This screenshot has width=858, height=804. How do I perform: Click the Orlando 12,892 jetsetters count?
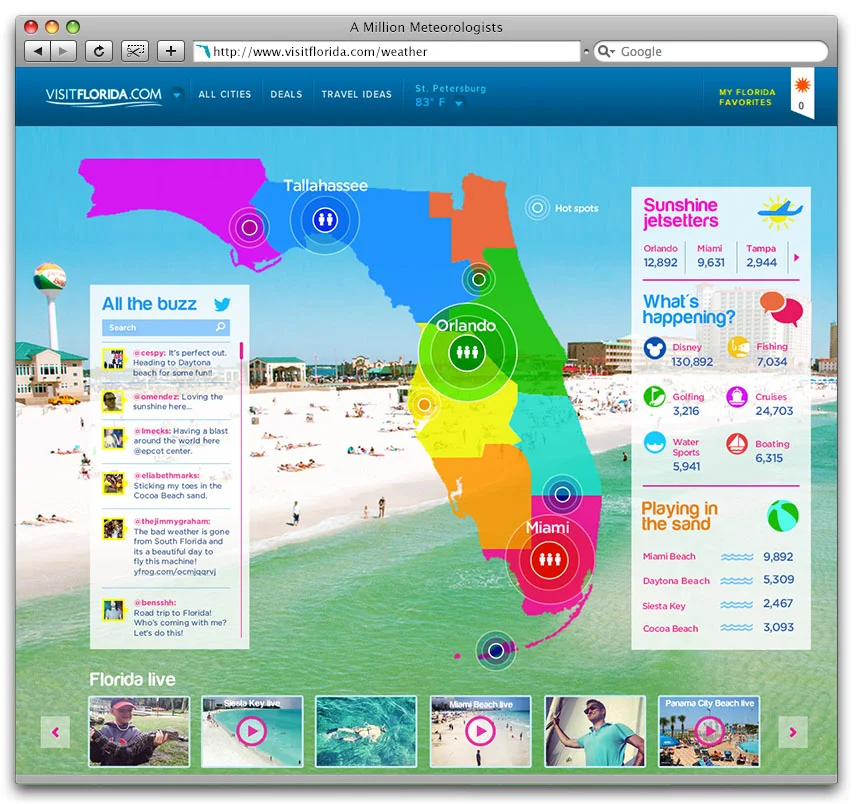tap(660, 256)
